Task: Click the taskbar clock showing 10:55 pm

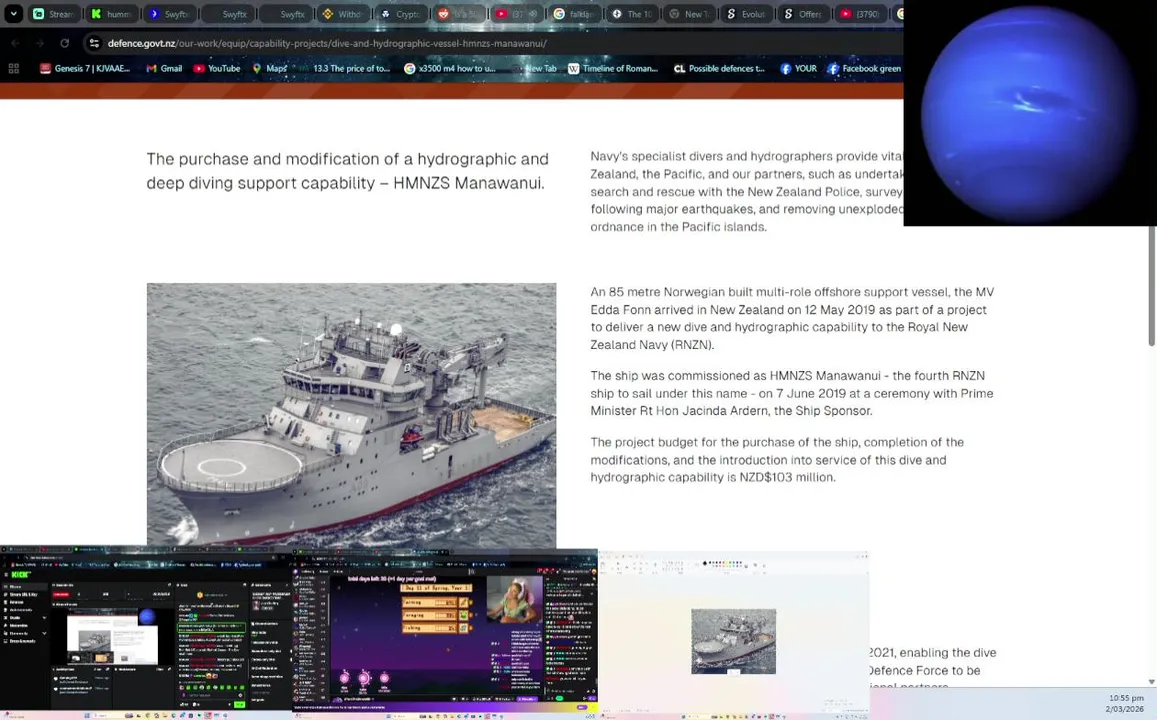Action: pos(1125,703)
